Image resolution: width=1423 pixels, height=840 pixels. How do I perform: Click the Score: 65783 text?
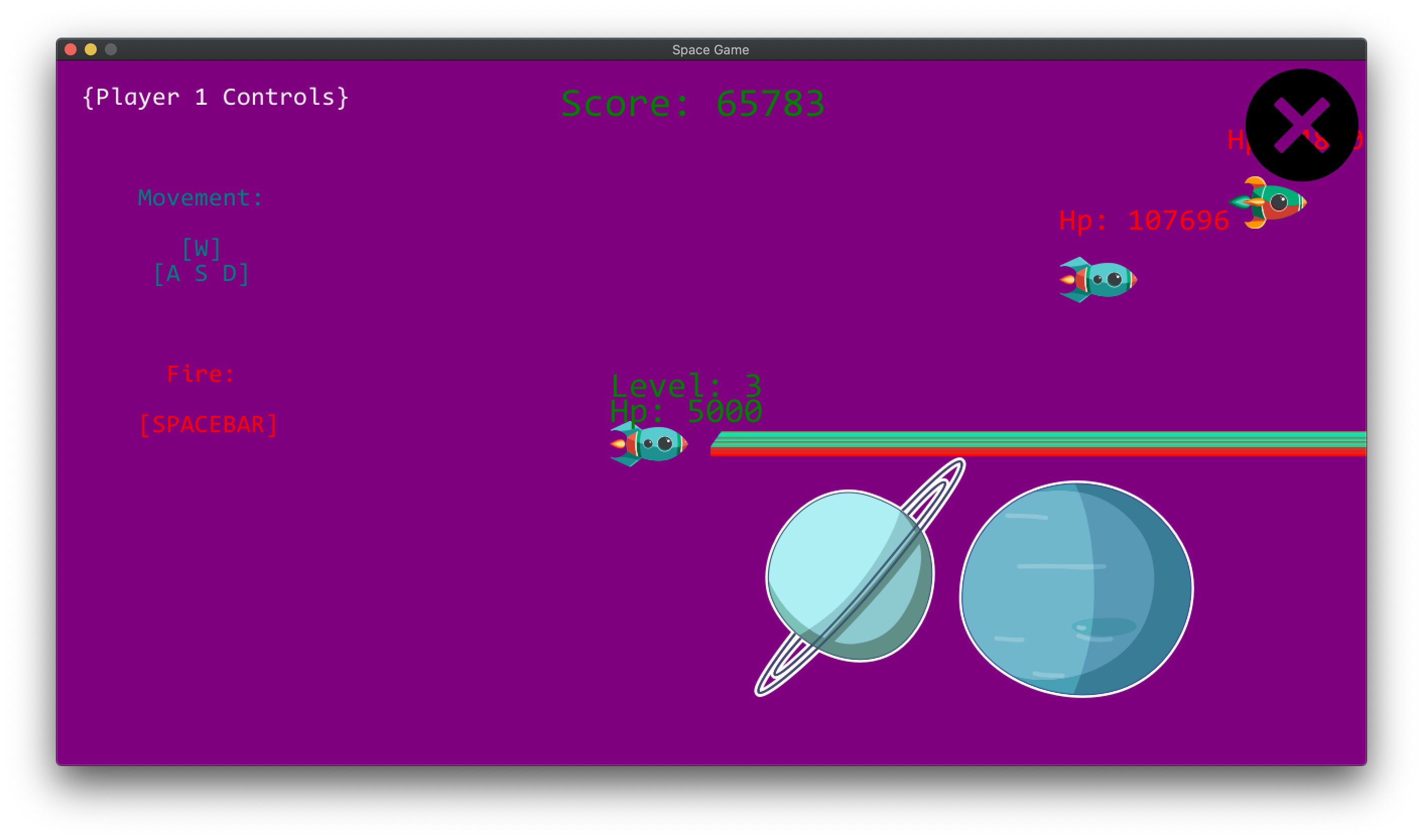coord(694,102)
